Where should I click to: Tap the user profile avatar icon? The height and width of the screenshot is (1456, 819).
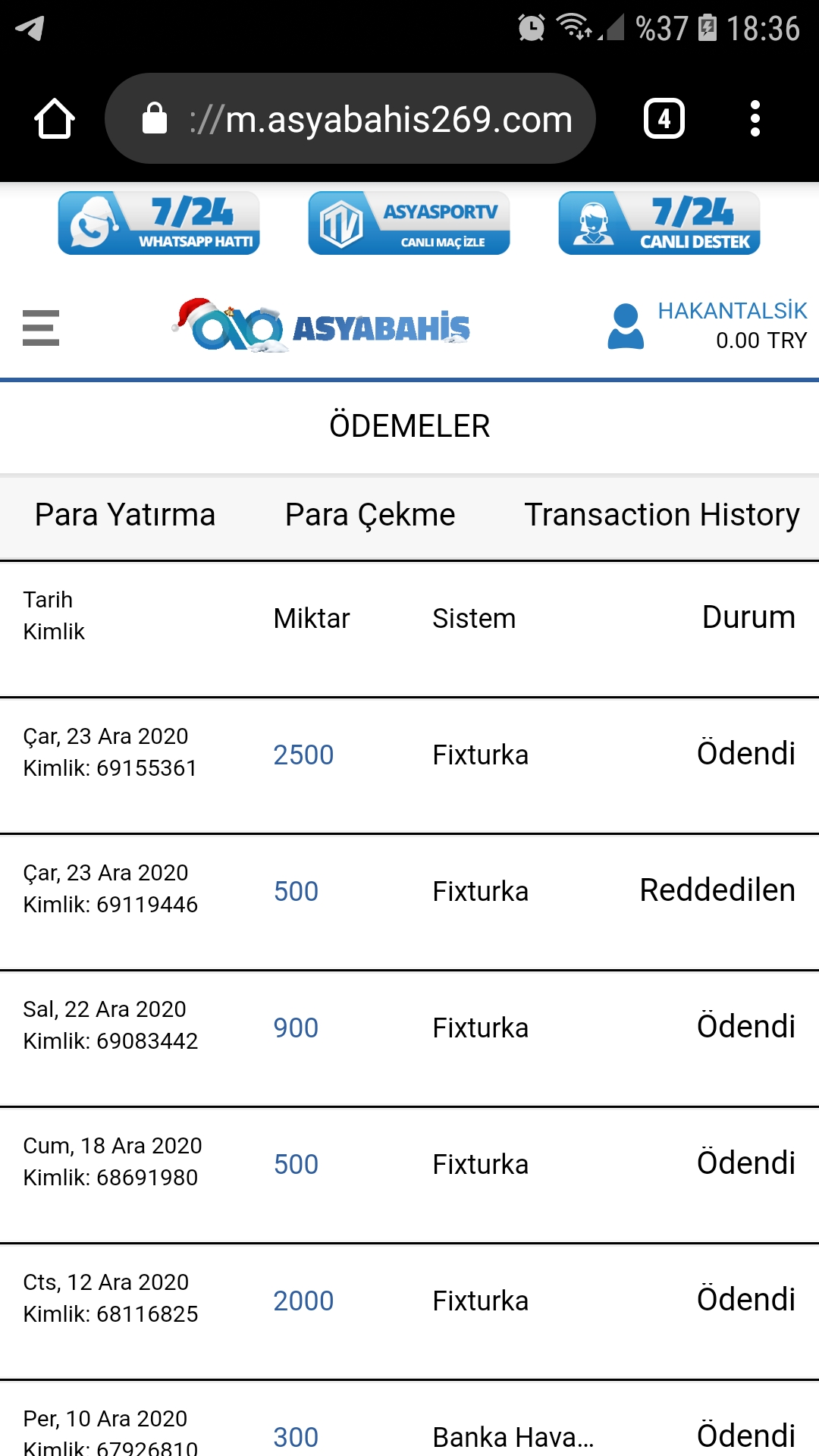point(626,326)
